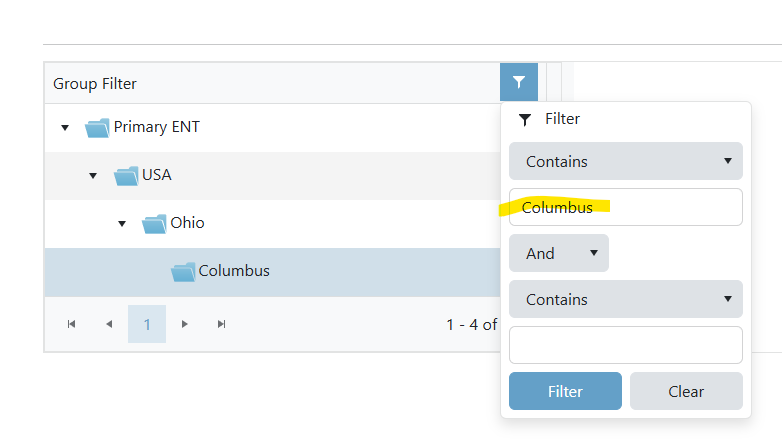Go to the last page

coord(222,324)
